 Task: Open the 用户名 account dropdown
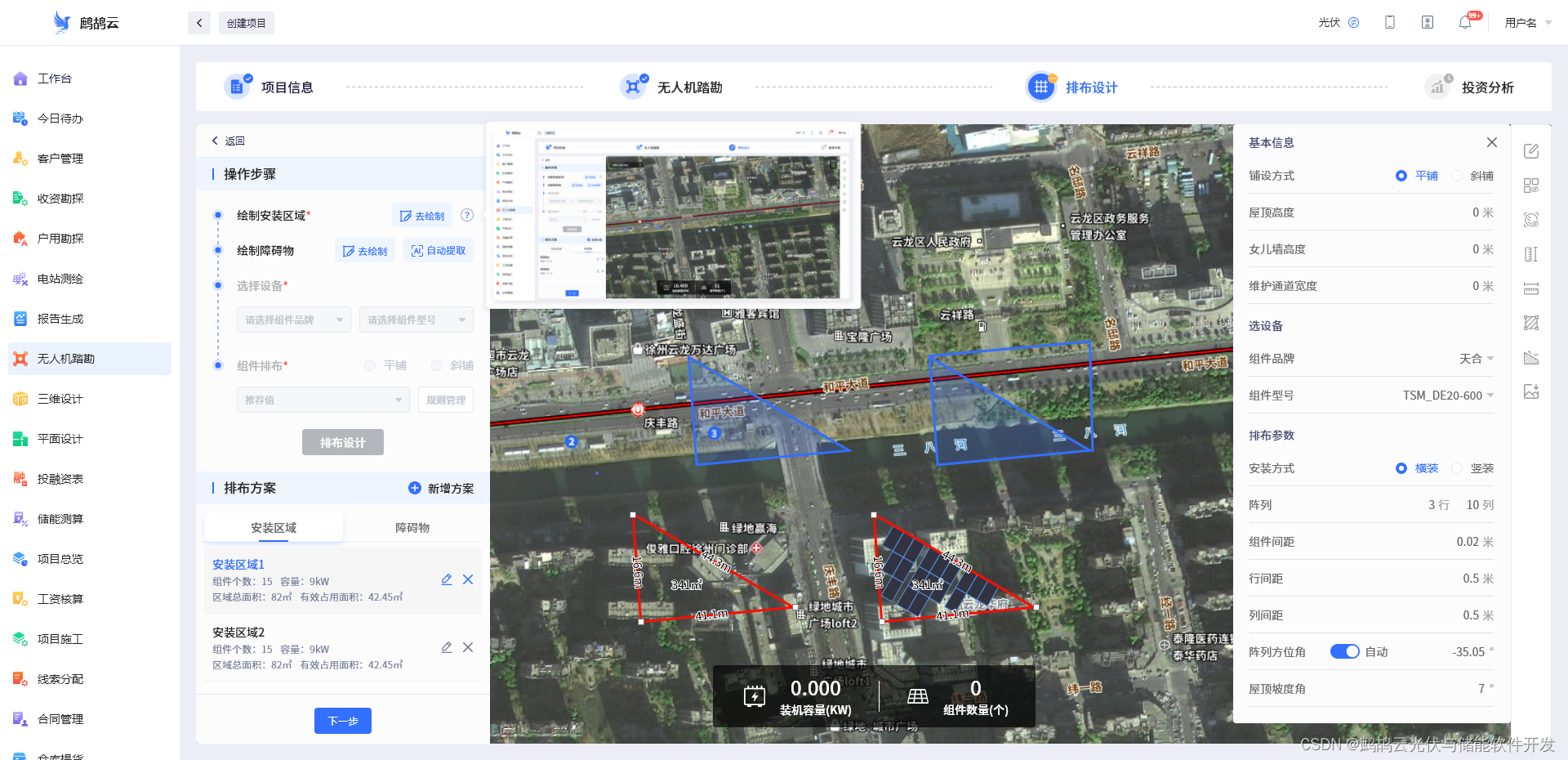pos(1528,23)
